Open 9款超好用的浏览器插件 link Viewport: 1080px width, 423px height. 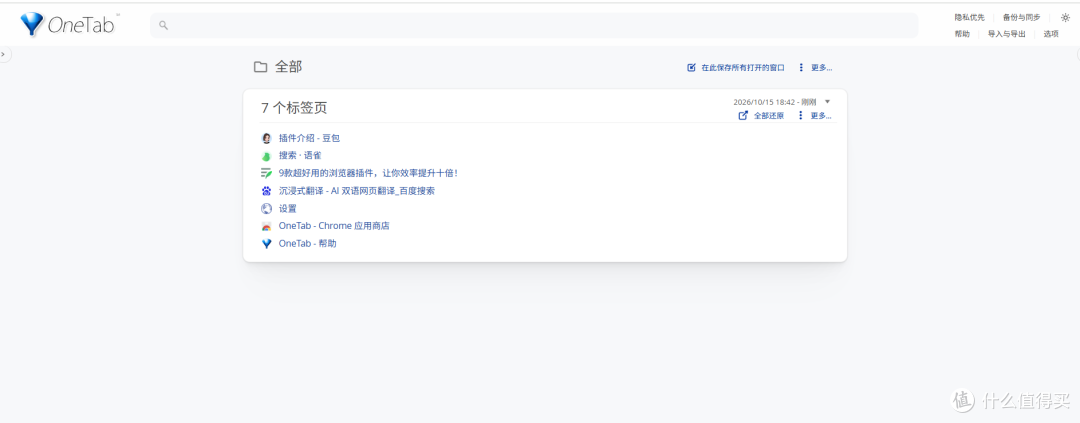(368, 173)
